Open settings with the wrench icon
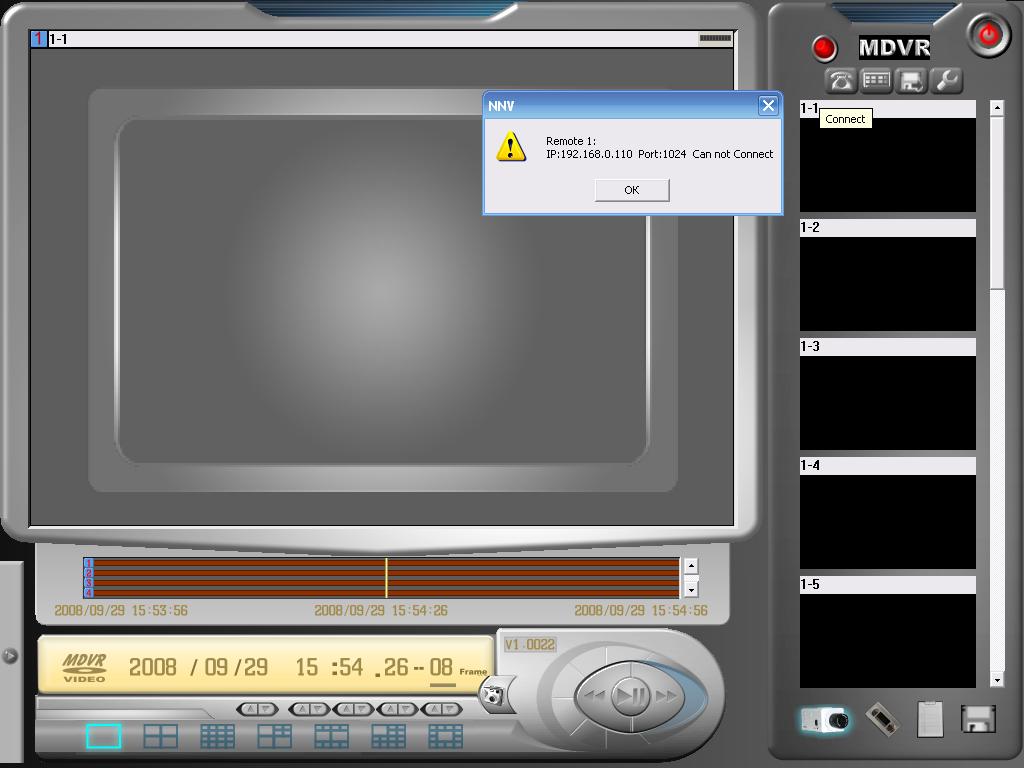This screenshot has height=768, width=1024. [x=945, y=81]
